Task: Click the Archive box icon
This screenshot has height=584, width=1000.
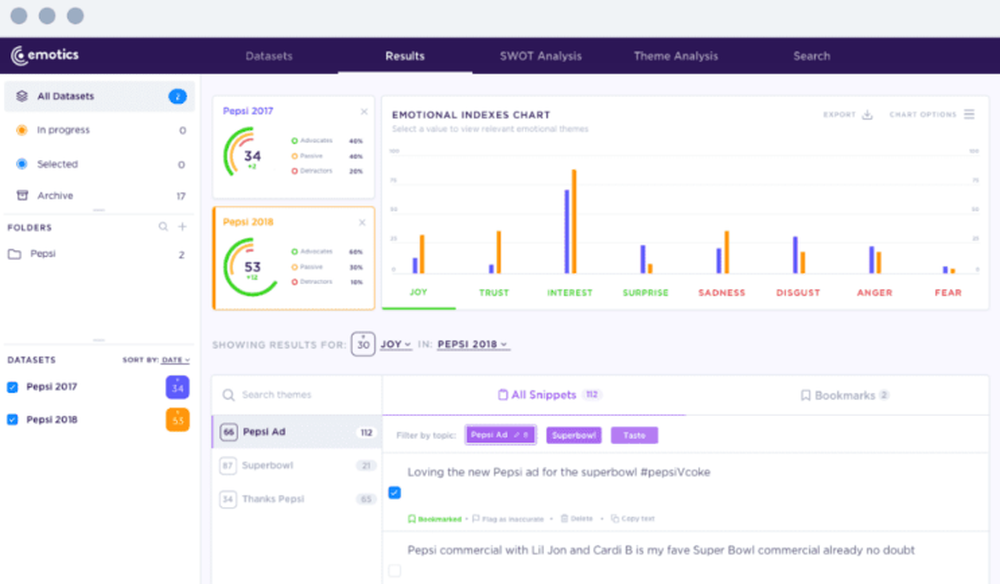Action: tap(22, 195)
